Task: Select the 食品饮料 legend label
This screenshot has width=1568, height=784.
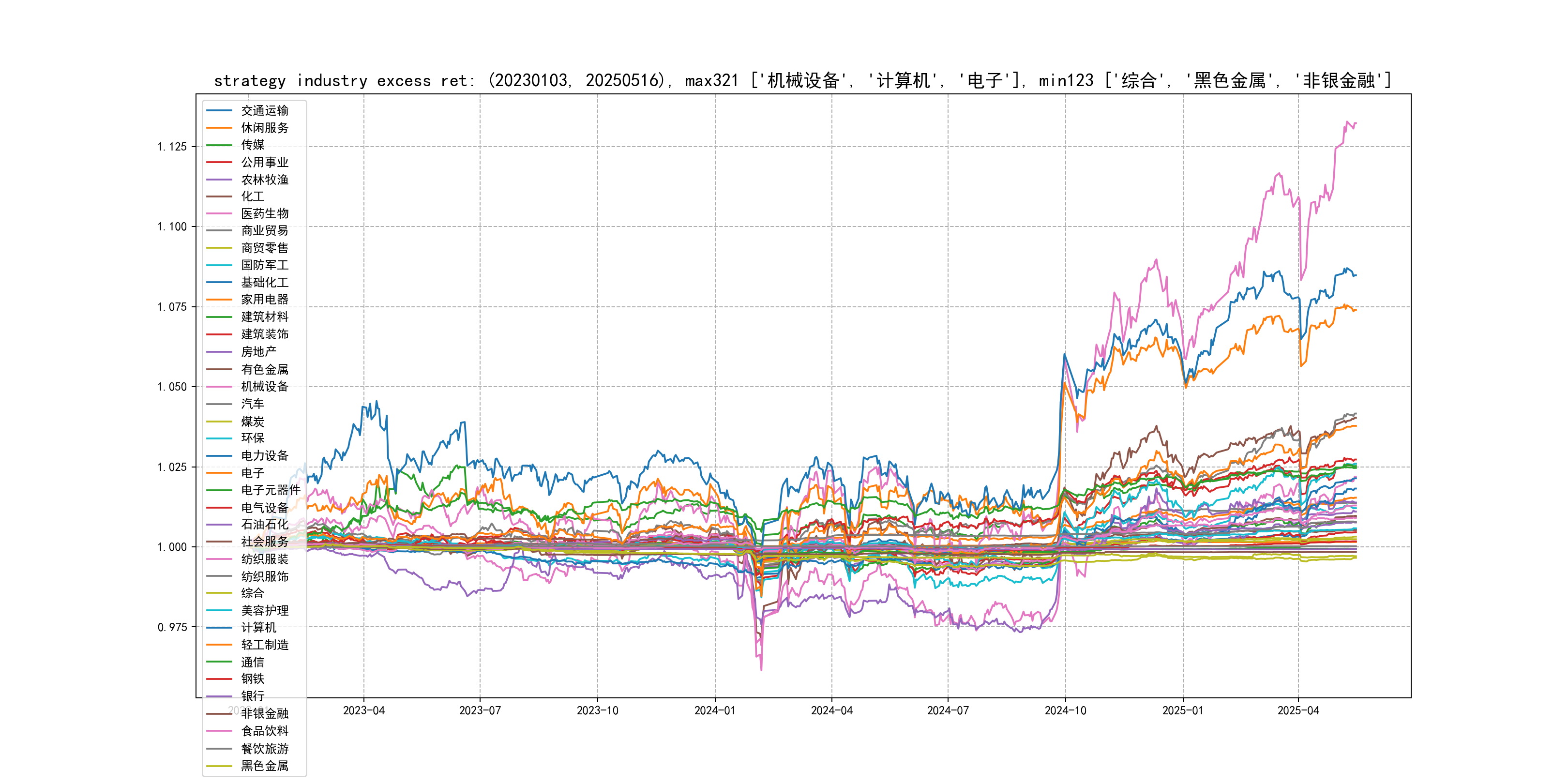Action: click(x=264, y=731)
